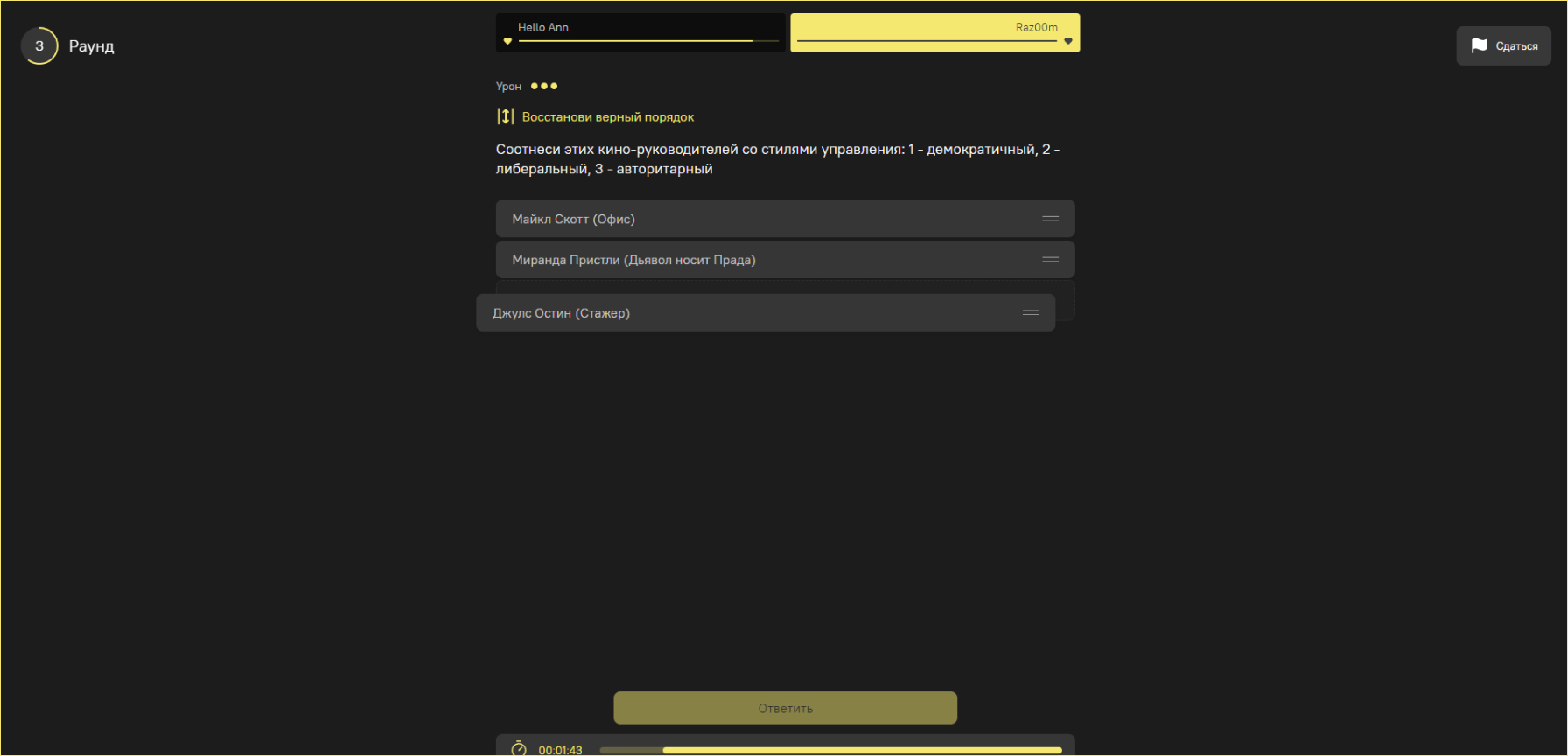Click the stopwatch timer icon
This screenshot has height=756, width=1568.
[x=519, y=749]
